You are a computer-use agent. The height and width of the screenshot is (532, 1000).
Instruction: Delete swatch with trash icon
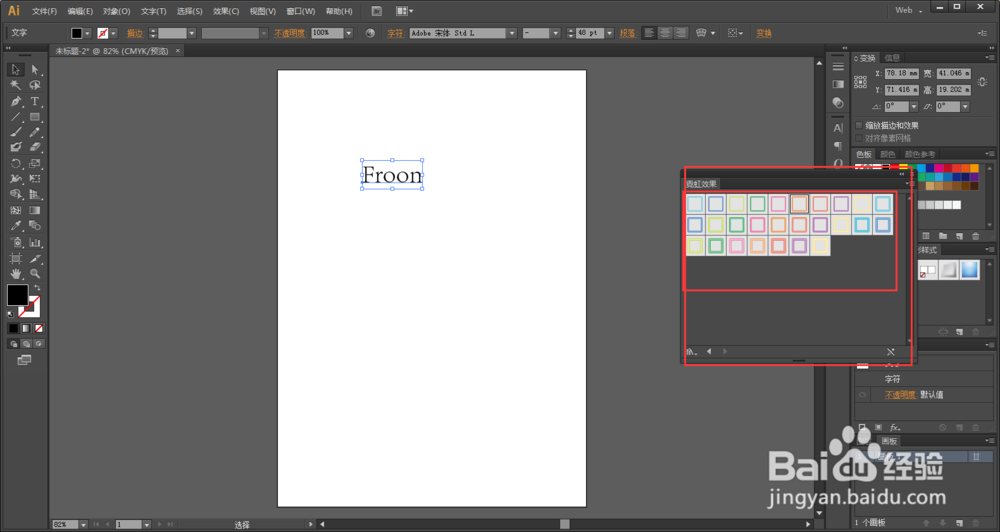[x=975, y=236]
